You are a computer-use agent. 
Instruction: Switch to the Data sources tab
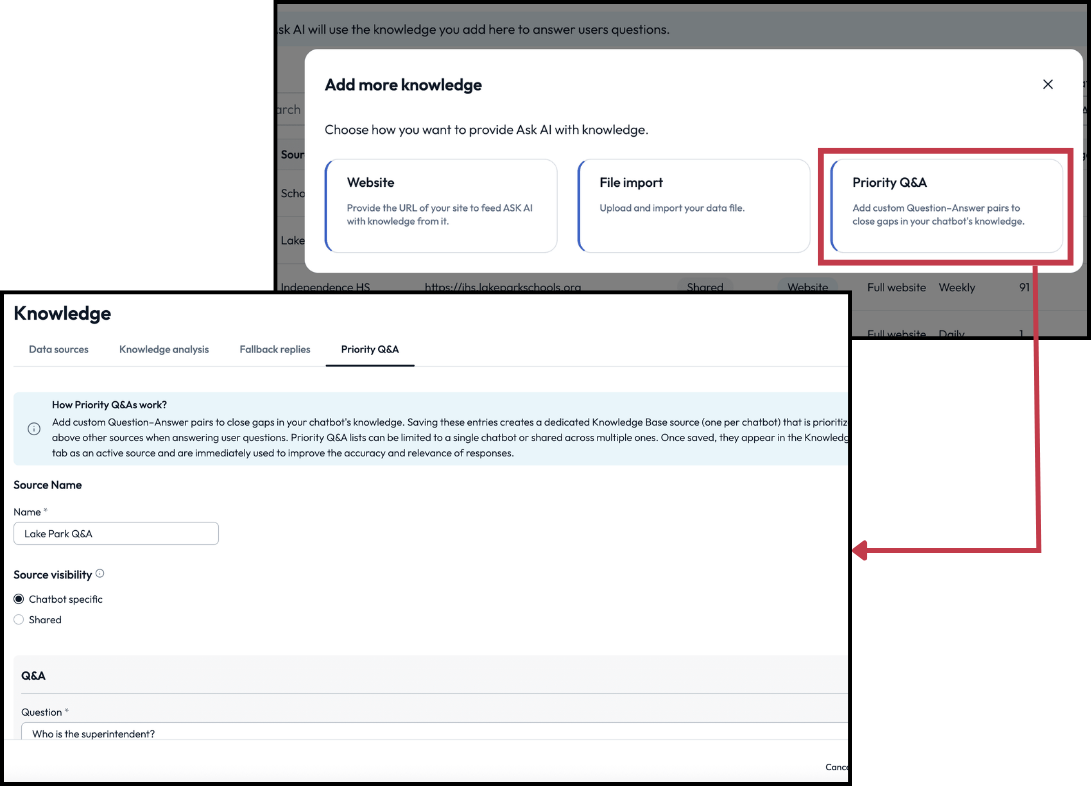(x=58, y=349)
